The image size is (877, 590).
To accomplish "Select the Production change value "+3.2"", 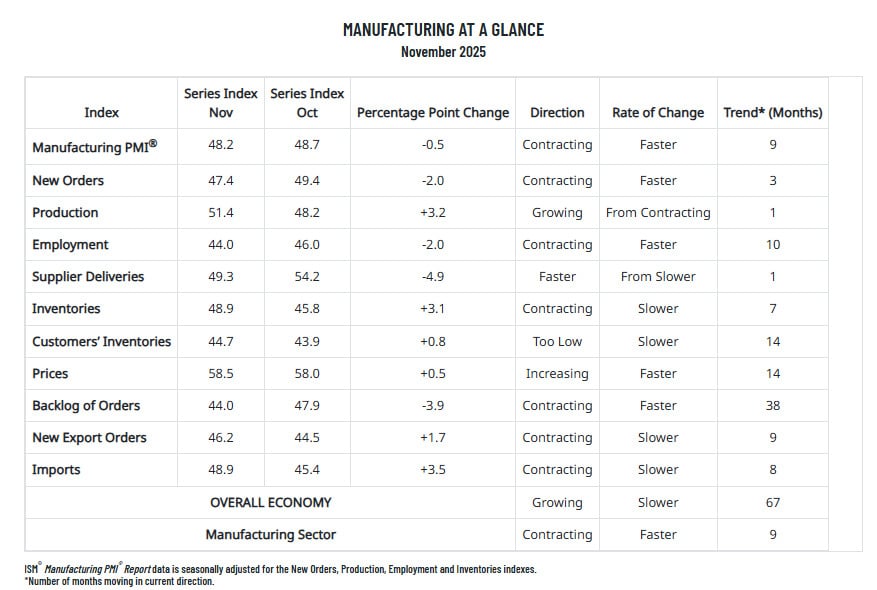I will click(433, 213).
